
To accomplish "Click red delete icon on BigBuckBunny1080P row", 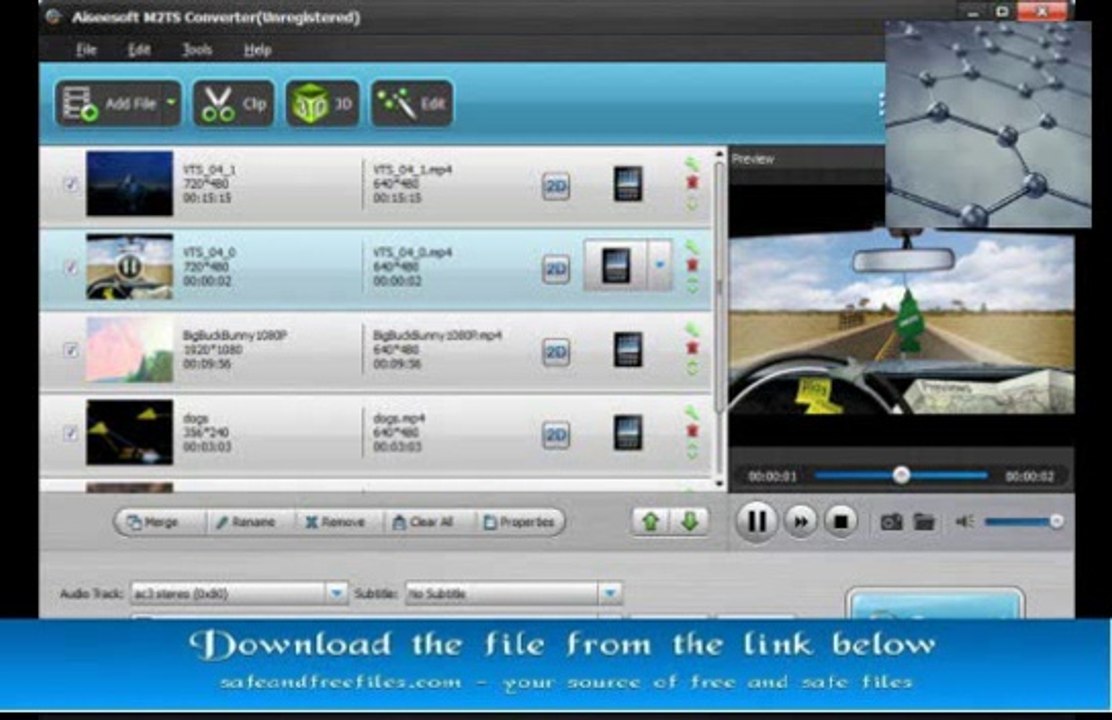I will click(x=692, y=348).
